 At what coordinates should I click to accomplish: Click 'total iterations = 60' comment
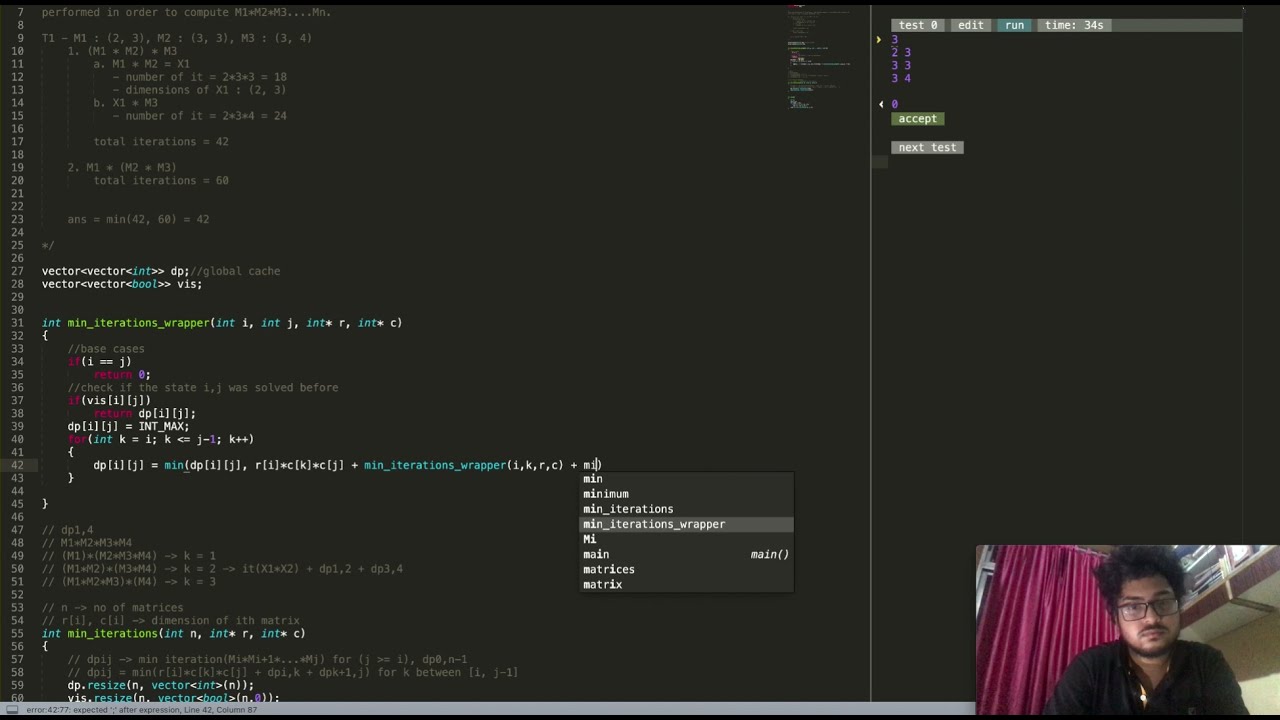tap(161, 181)
